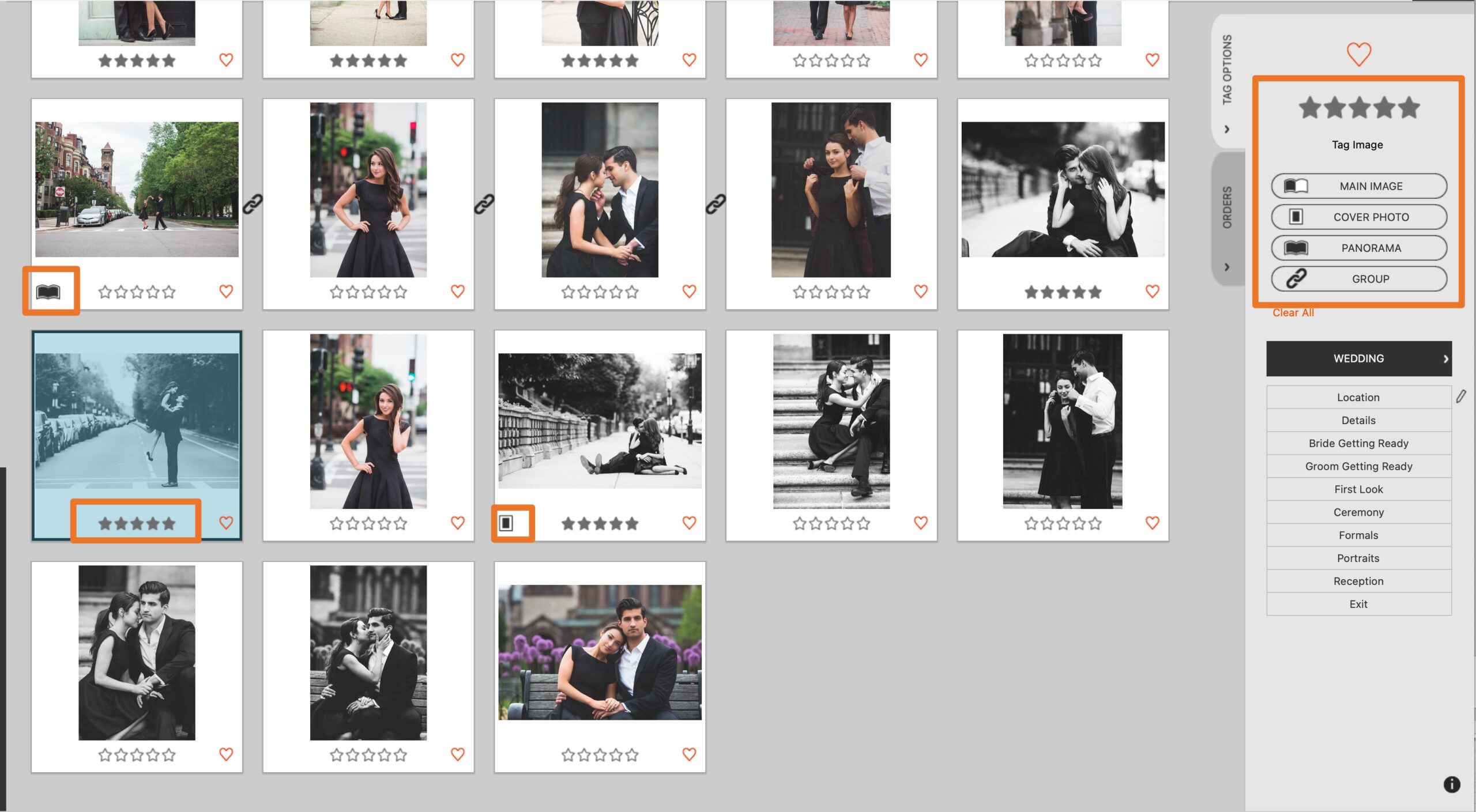Favorite the woman at crosswalk photo in second row
Image resolution: width=1476 pixels, height=812 pixels.
point(458,292)
